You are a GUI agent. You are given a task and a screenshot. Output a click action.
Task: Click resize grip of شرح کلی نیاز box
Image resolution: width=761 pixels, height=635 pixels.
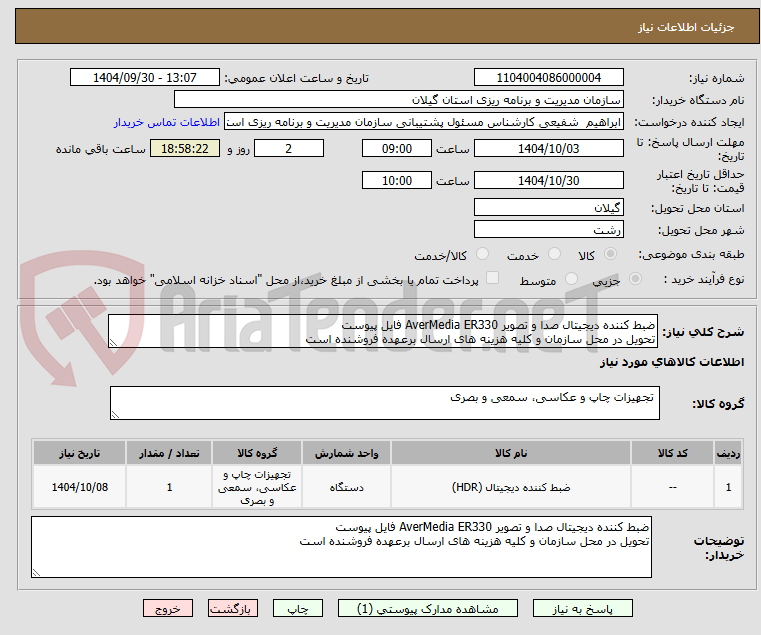pos(113,343)
